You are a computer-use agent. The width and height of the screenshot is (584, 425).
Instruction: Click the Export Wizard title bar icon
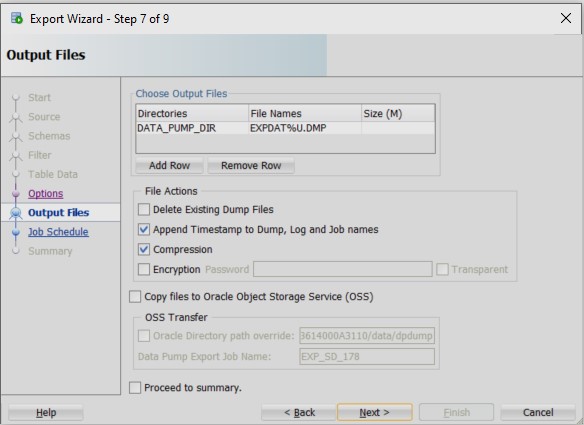tap(17, 18)
